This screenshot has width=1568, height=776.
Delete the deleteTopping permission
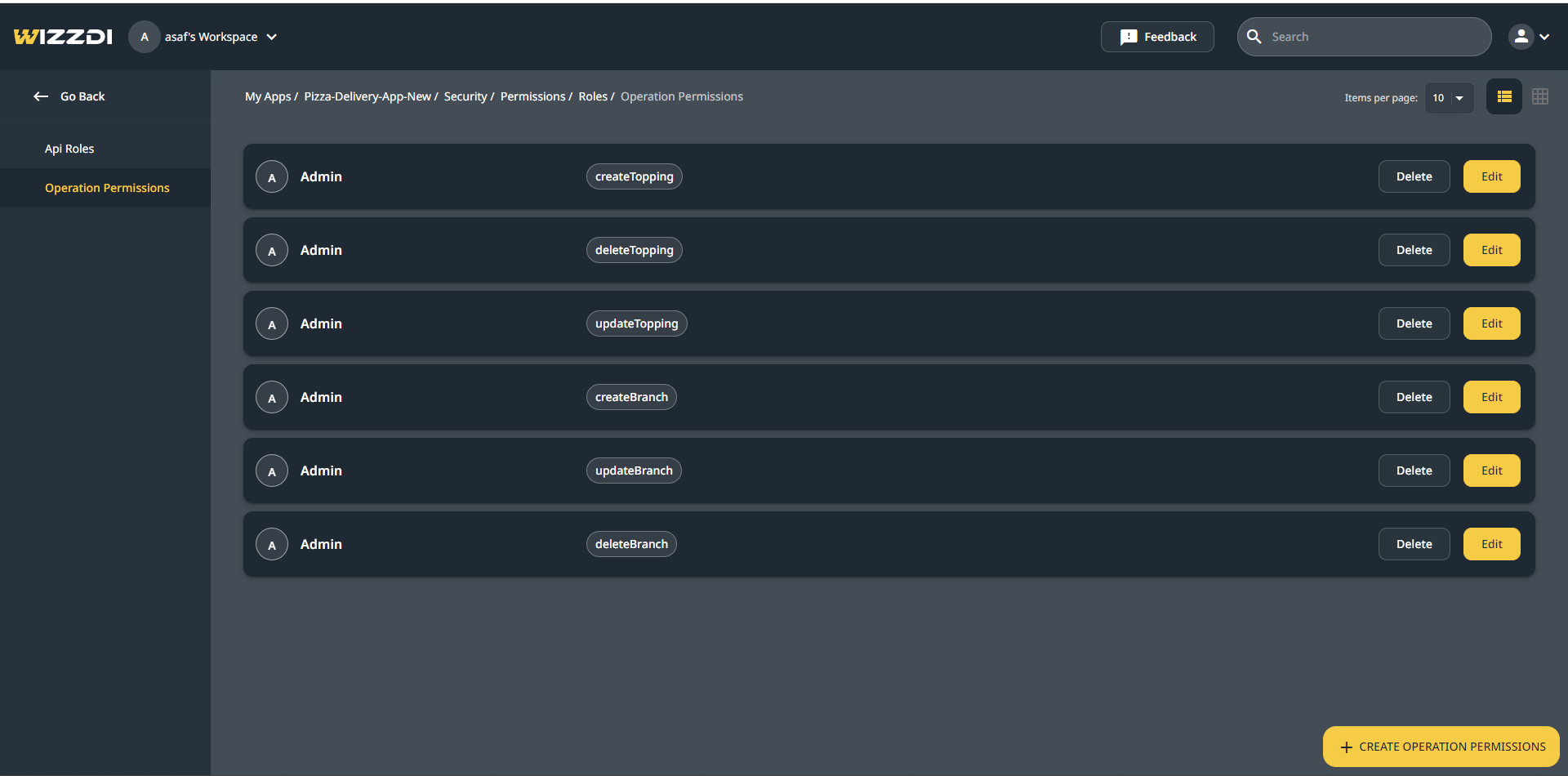coord(1414,250)
